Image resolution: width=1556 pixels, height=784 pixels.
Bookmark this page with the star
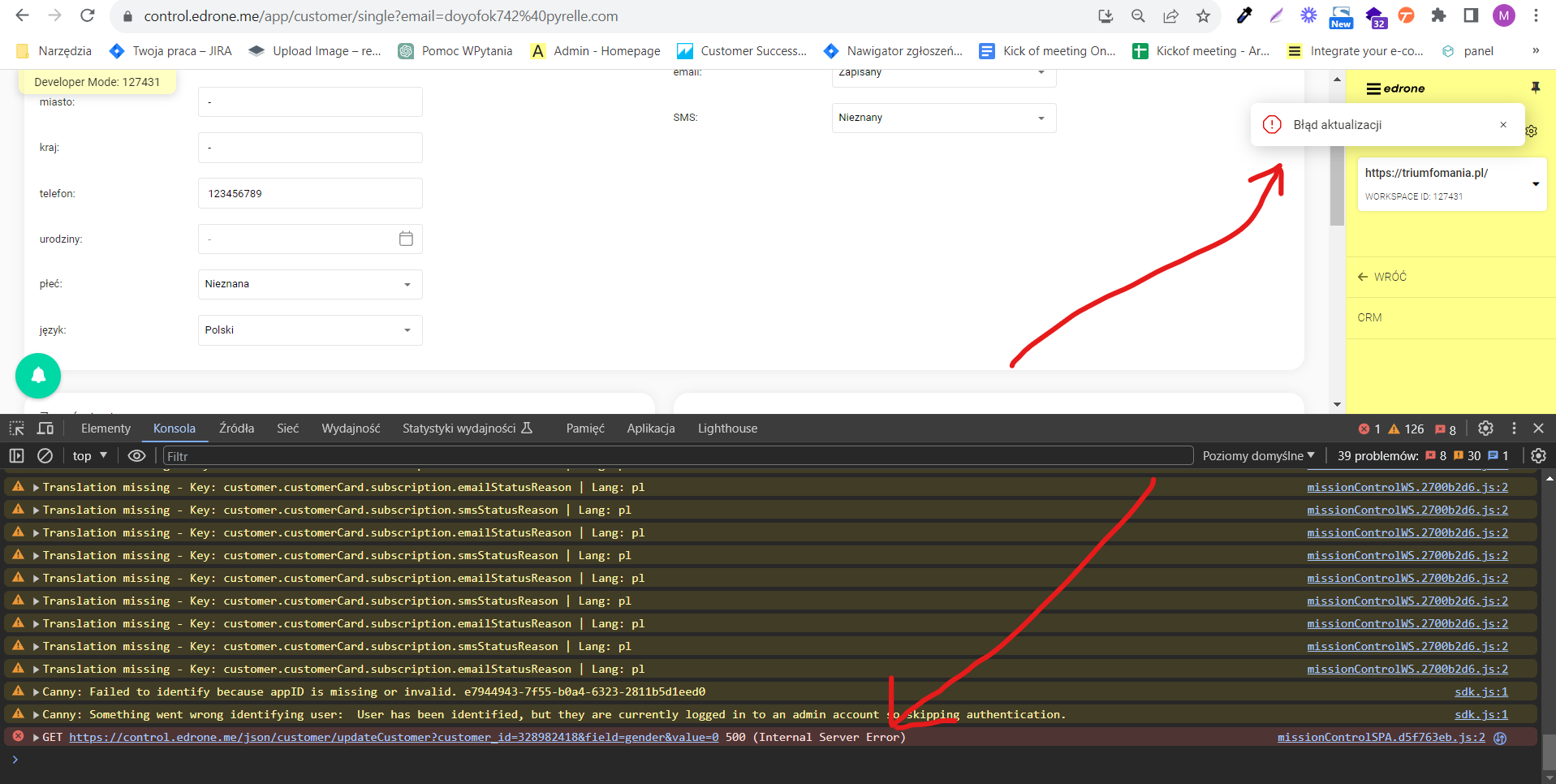1203,16
